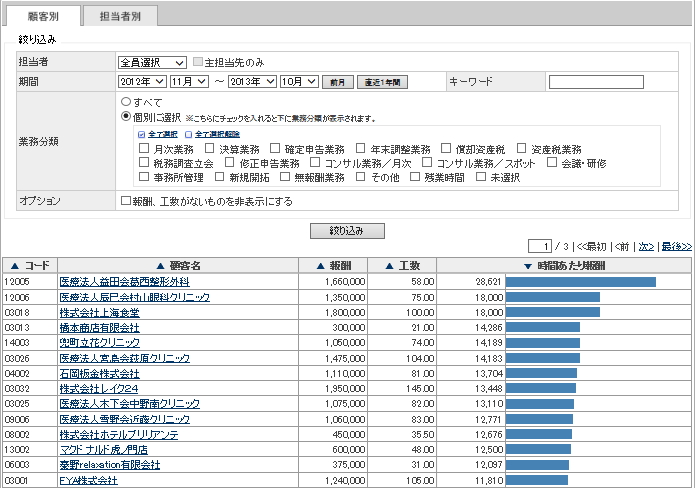Click the 全て選択解除 link
This screenshot has height=488, width=697.
(217, 134)
